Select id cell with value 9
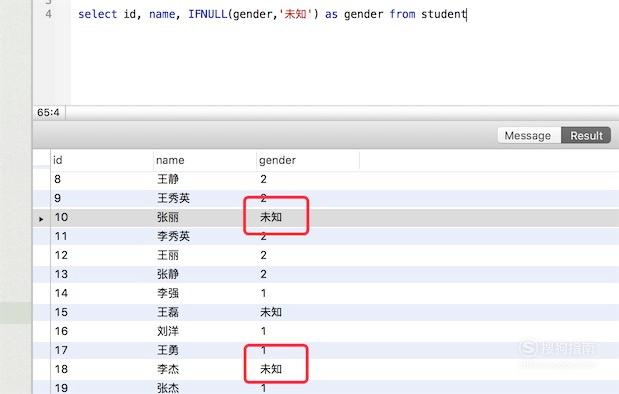Viewport: 619px width, 394px height. tap(58, 198)
